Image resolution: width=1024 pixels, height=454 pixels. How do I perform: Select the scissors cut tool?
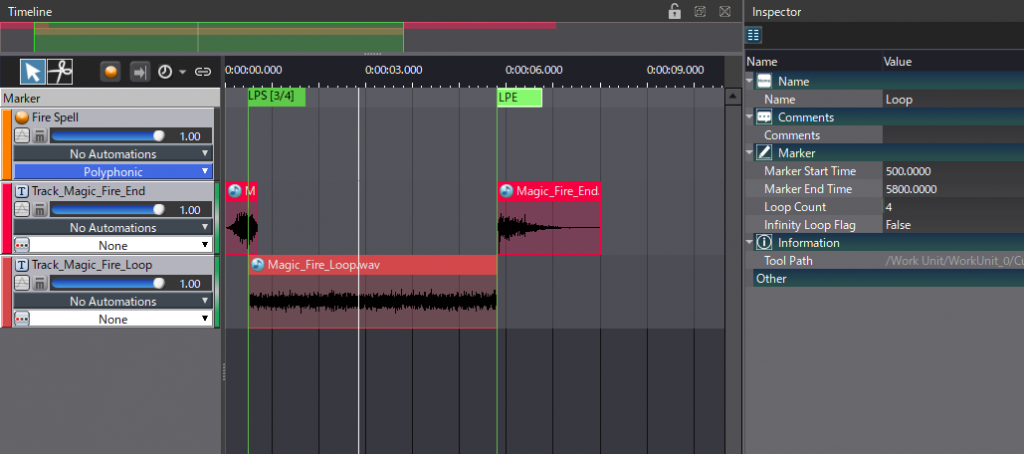point(60,72)
